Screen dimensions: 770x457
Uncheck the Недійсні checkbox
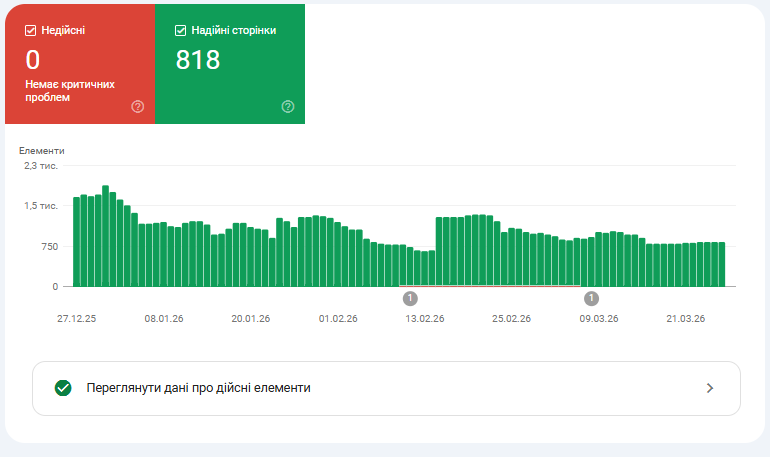[30, 30]
